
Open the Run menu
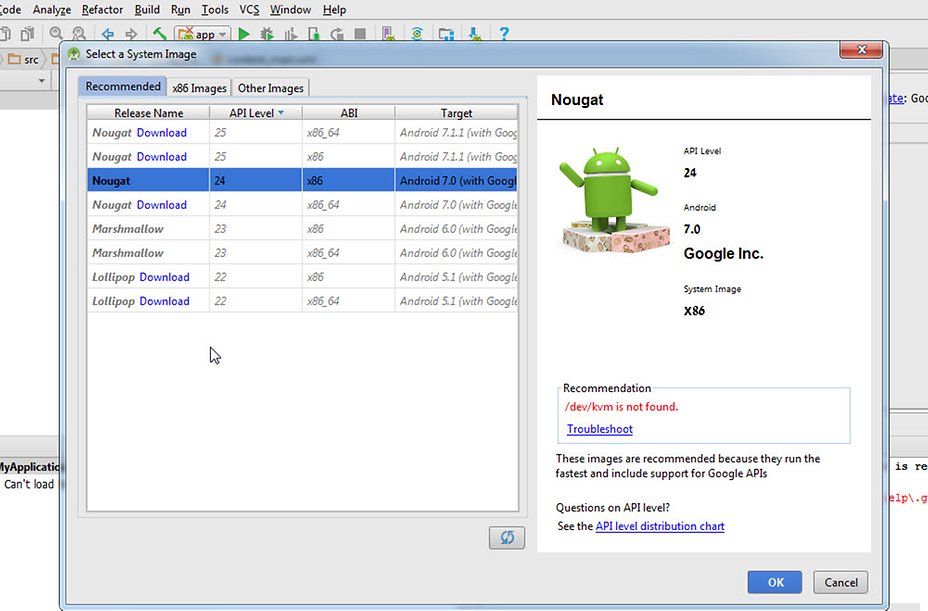pos(181,9)
